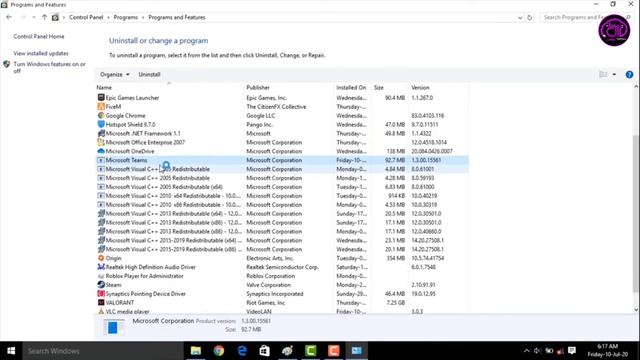Click the refresh icon beside address bar
The height and width of the screenshot is (360, 640).
pyautogui.click(x=529, y=18)
